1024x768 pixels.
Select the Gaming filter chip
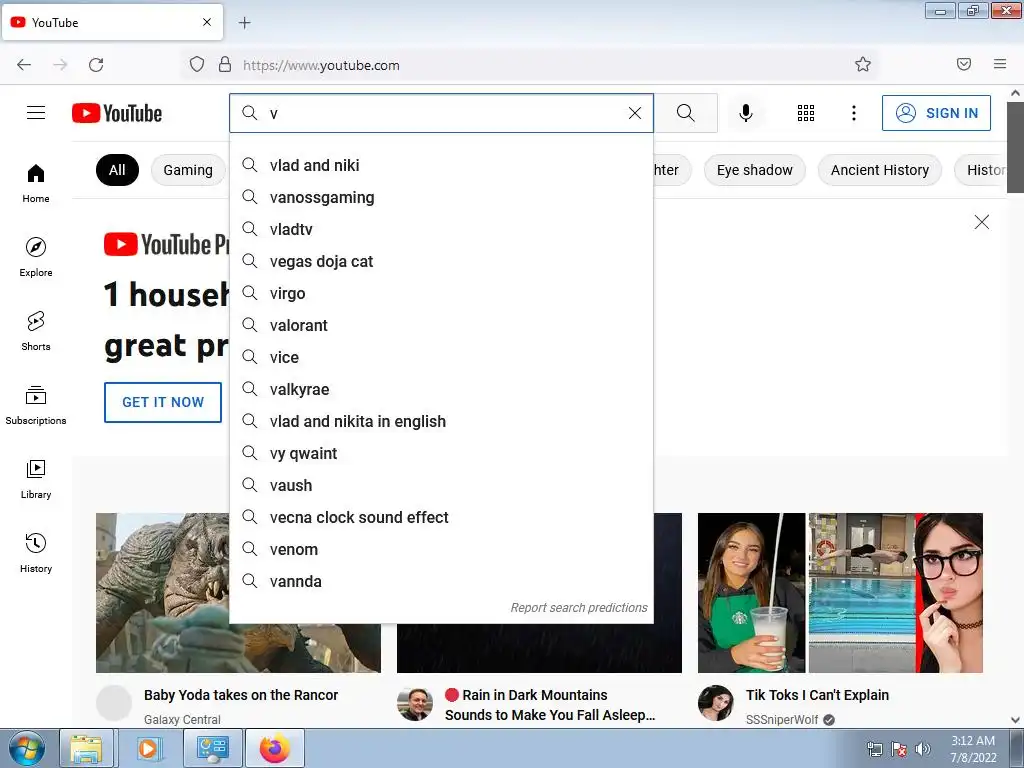coord(188,170)
